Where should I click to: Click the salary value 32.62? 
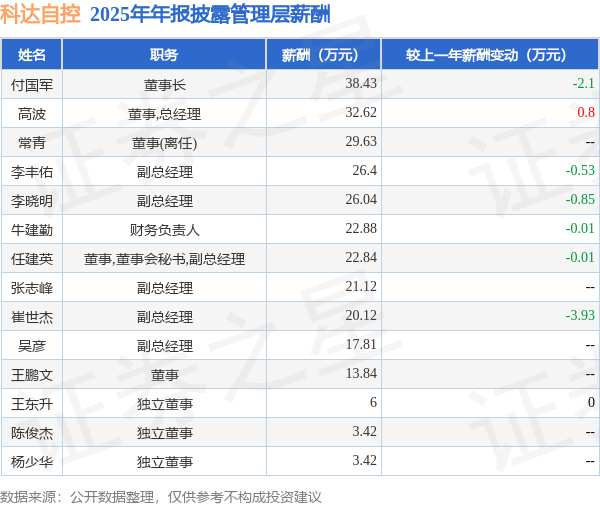361,112
